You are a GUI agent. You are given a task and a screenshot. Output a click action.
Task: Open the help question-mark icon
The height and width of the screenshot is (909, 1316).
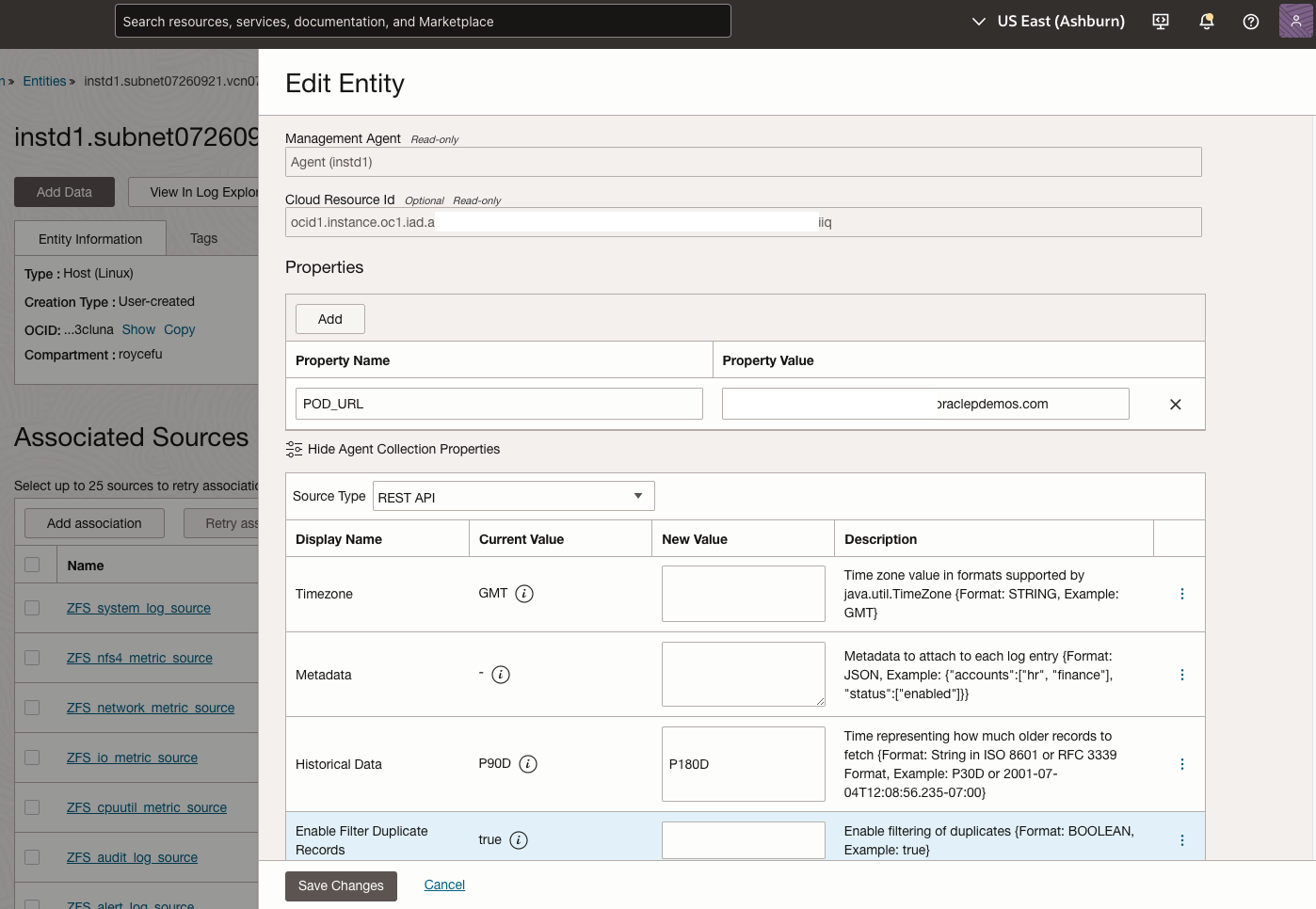pos(1250,21)
